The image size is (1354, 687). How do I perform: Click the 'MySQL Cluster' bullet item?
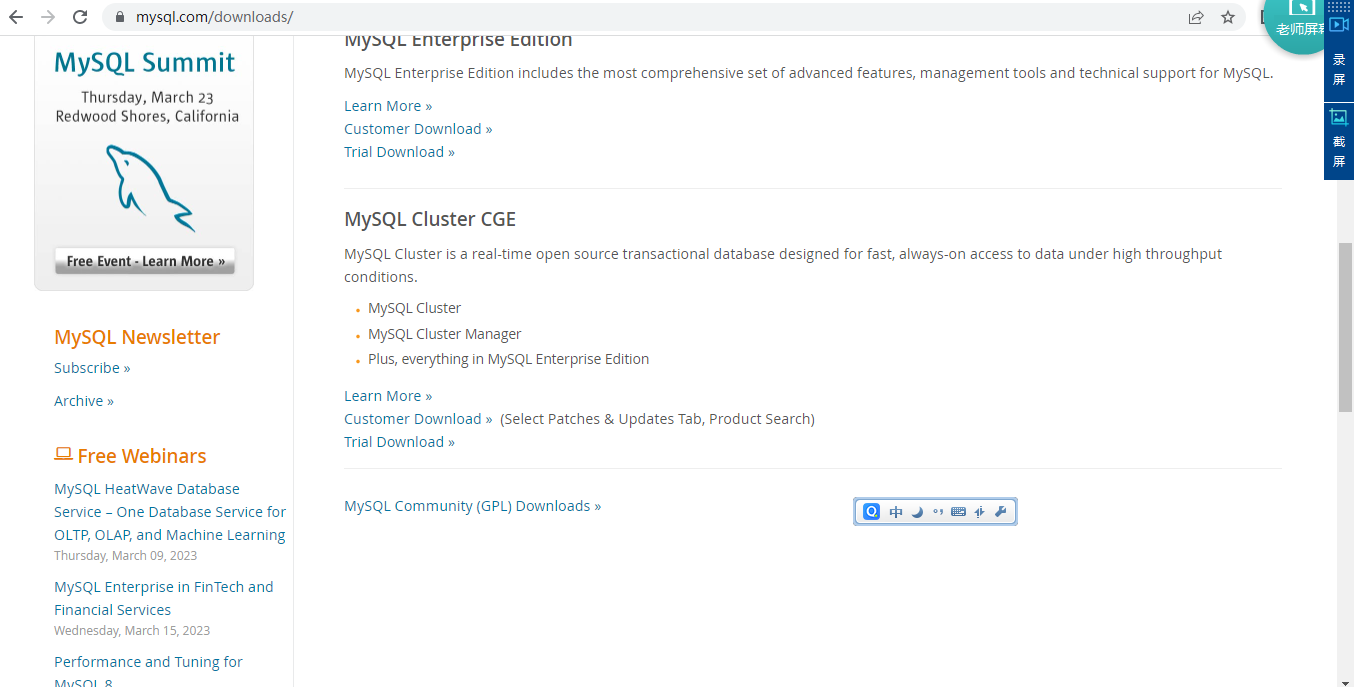(415, 308)
